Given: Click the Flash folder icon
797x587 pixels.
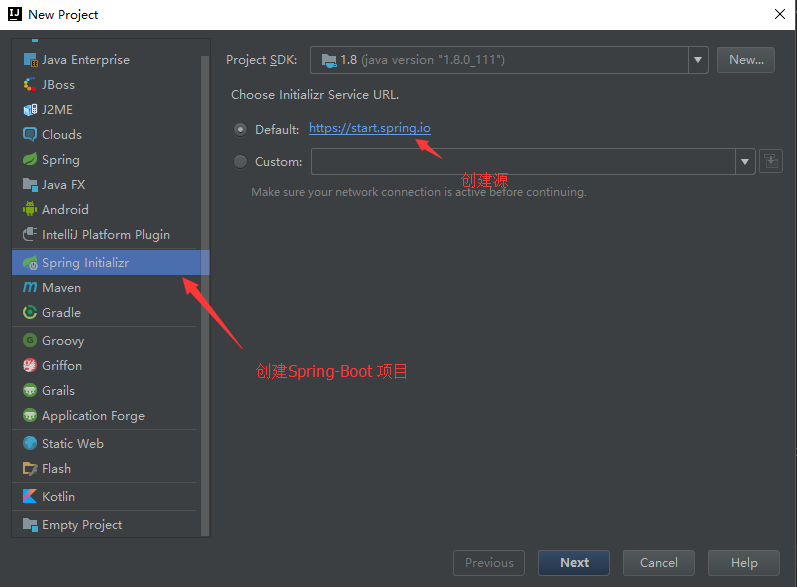Looking at the screenshot, I should (30, 469).
